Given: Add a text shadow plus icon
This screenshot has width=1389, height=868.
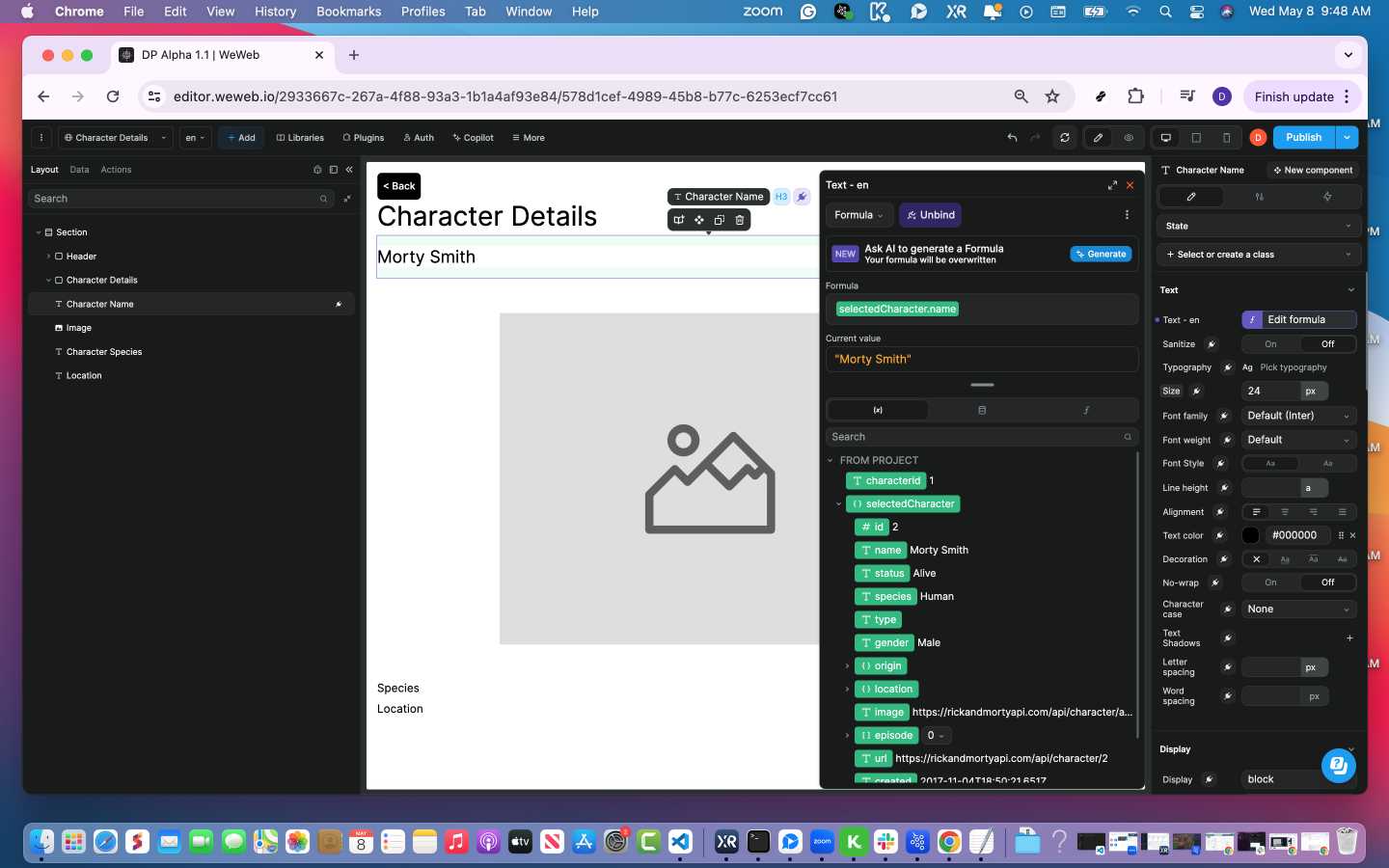Looking at the screenshot, I should tap(1349, 638).
